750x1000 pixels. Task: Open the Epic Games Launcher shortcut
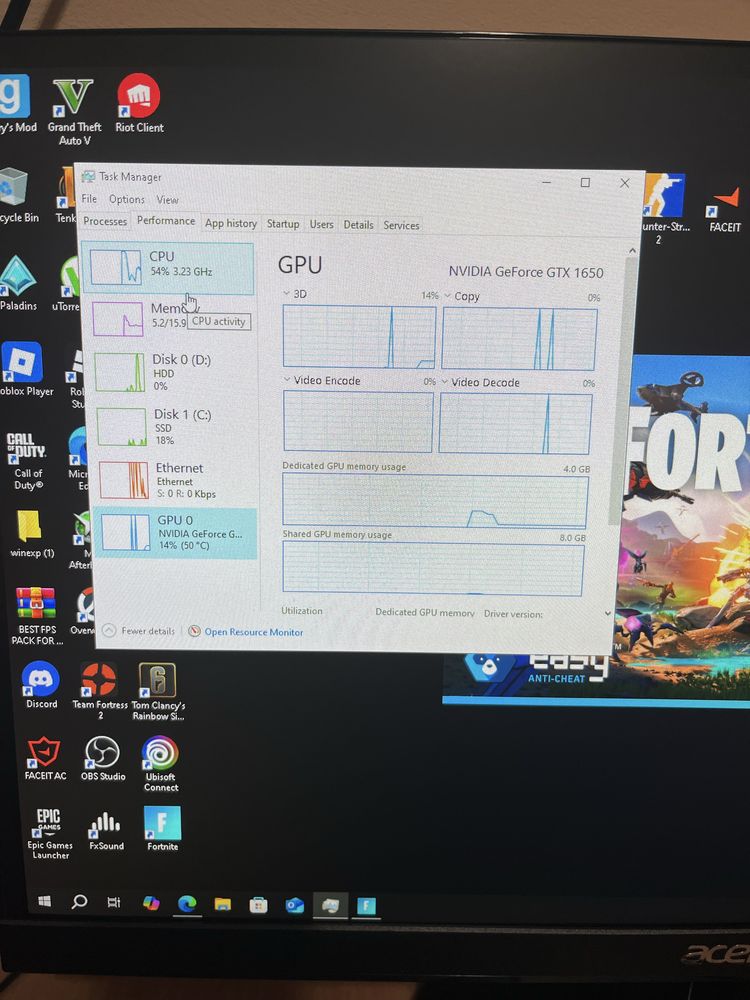50,834
